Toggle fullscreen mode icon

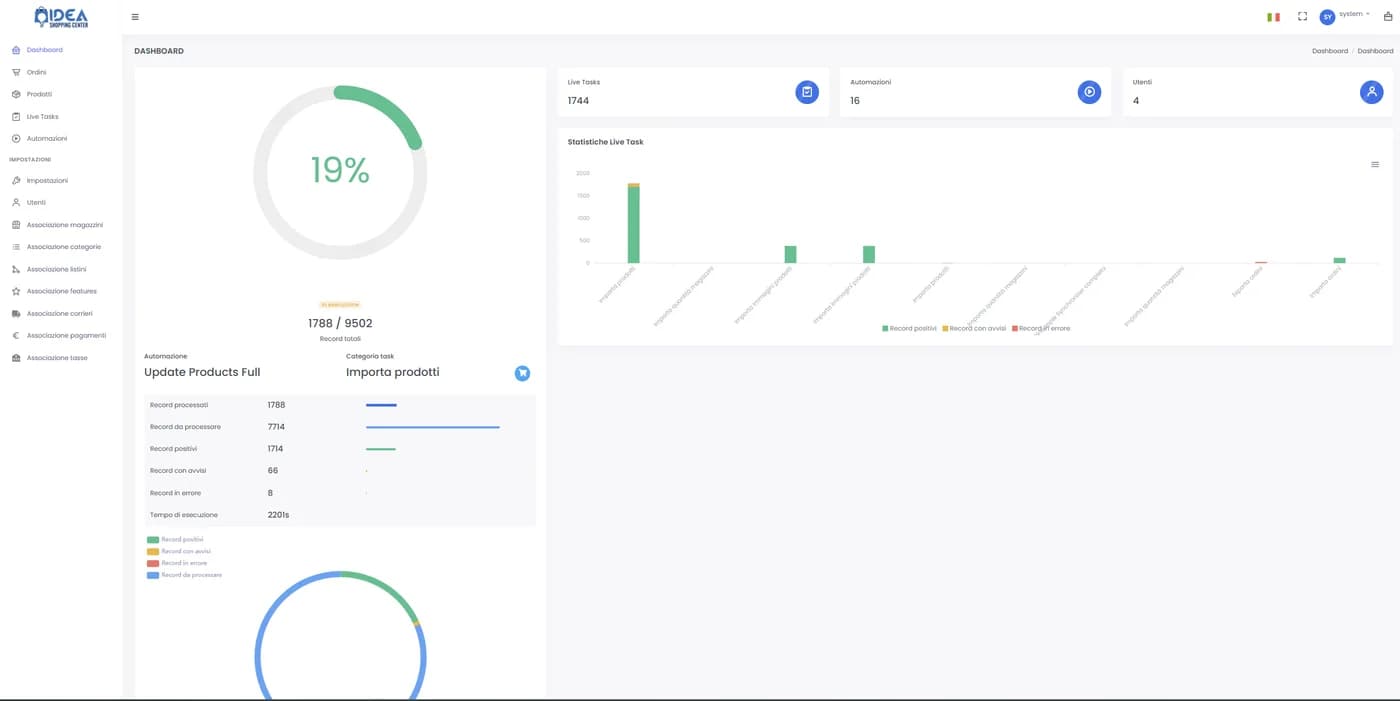coord(1302,17)
